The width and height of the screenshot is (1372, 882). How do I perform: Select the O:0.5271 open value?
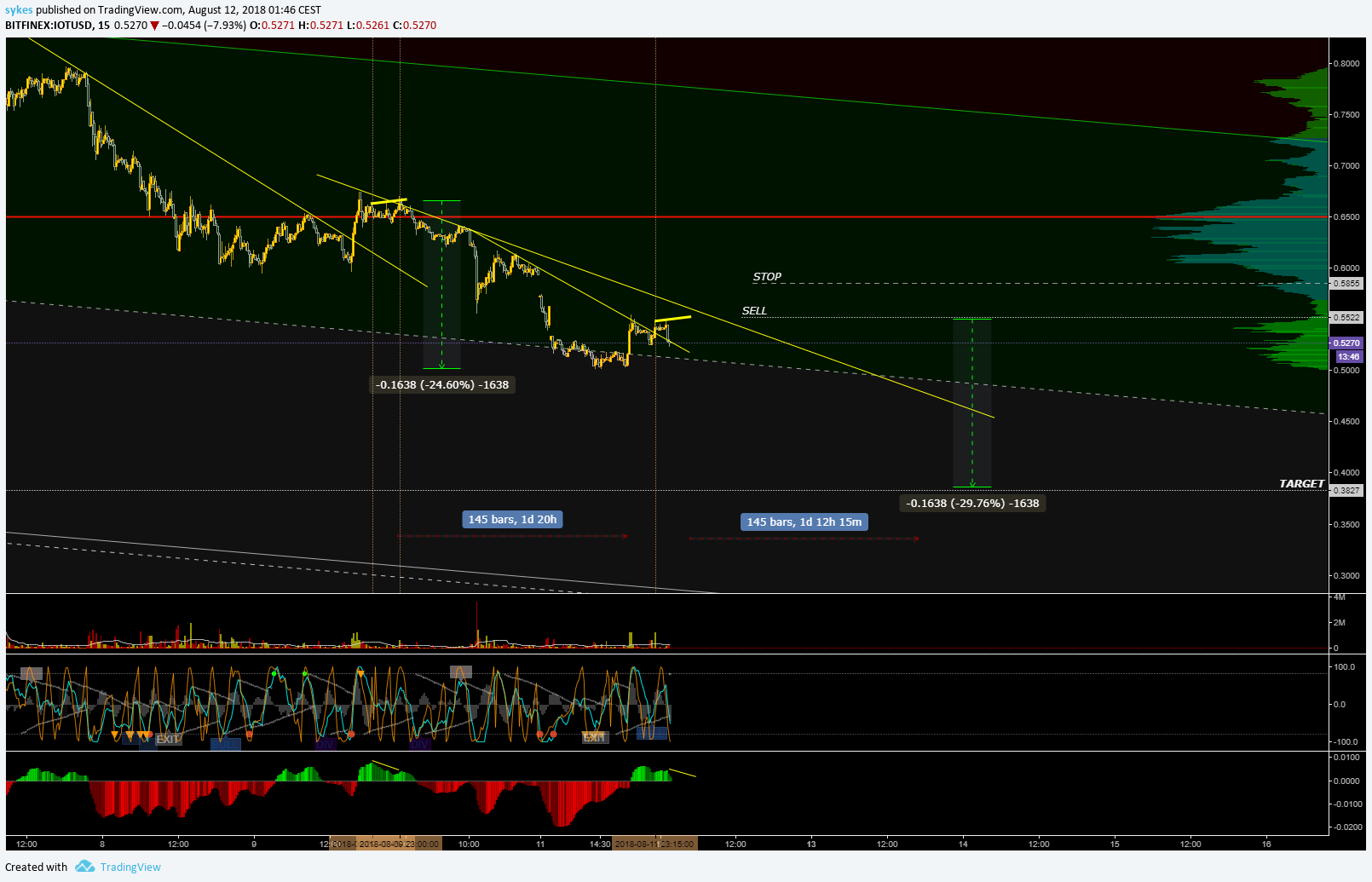coord(271,26)
